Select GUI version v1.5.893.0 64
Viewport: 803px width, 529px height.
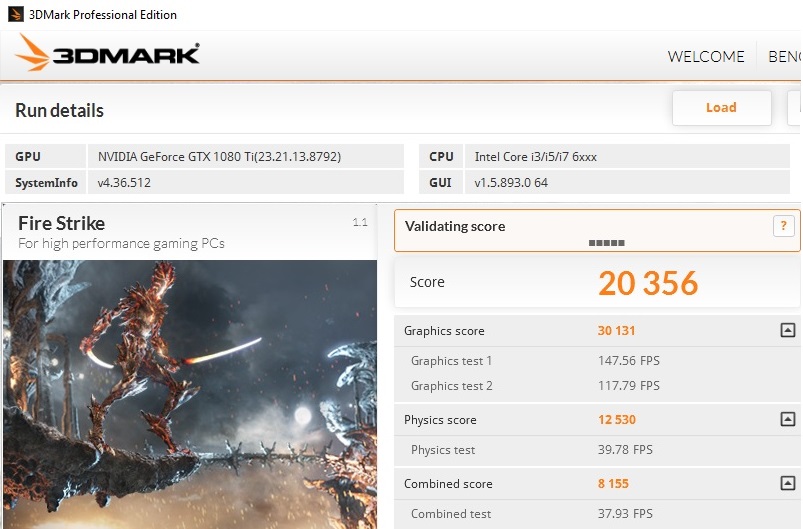pos(511,183)
